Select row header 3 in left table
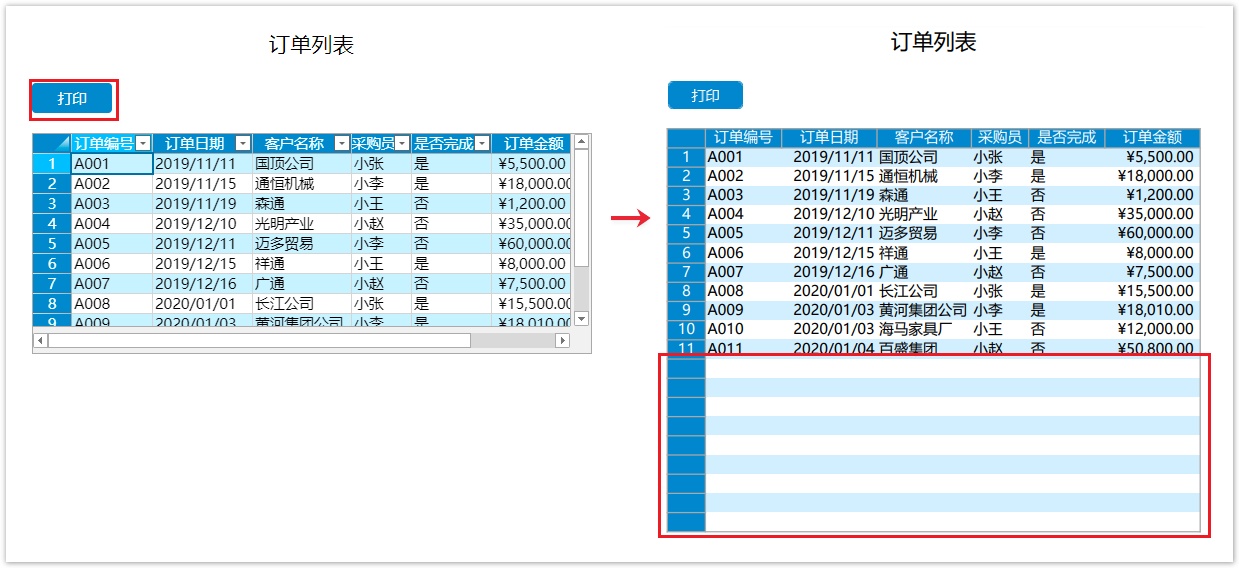1239x568 pixels. point(51,204)
